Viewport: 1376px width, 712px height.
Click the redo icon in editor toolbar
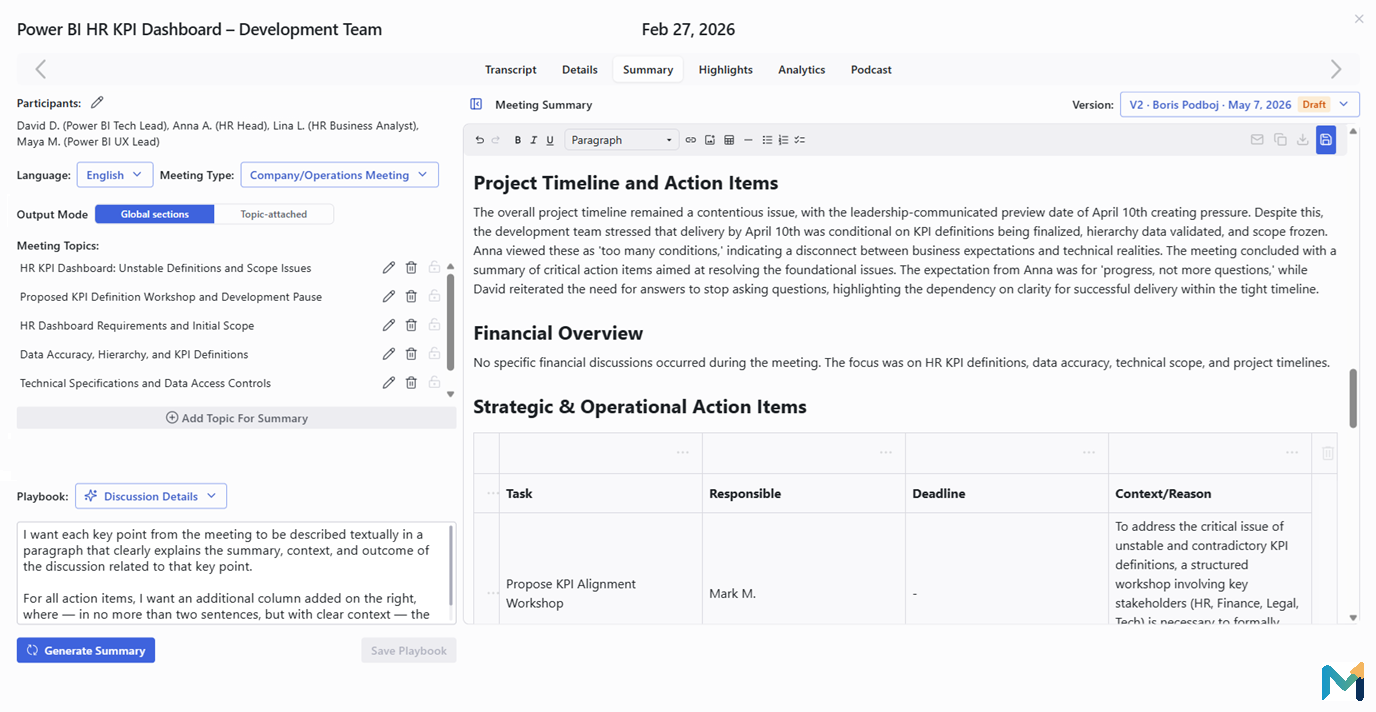496,140
